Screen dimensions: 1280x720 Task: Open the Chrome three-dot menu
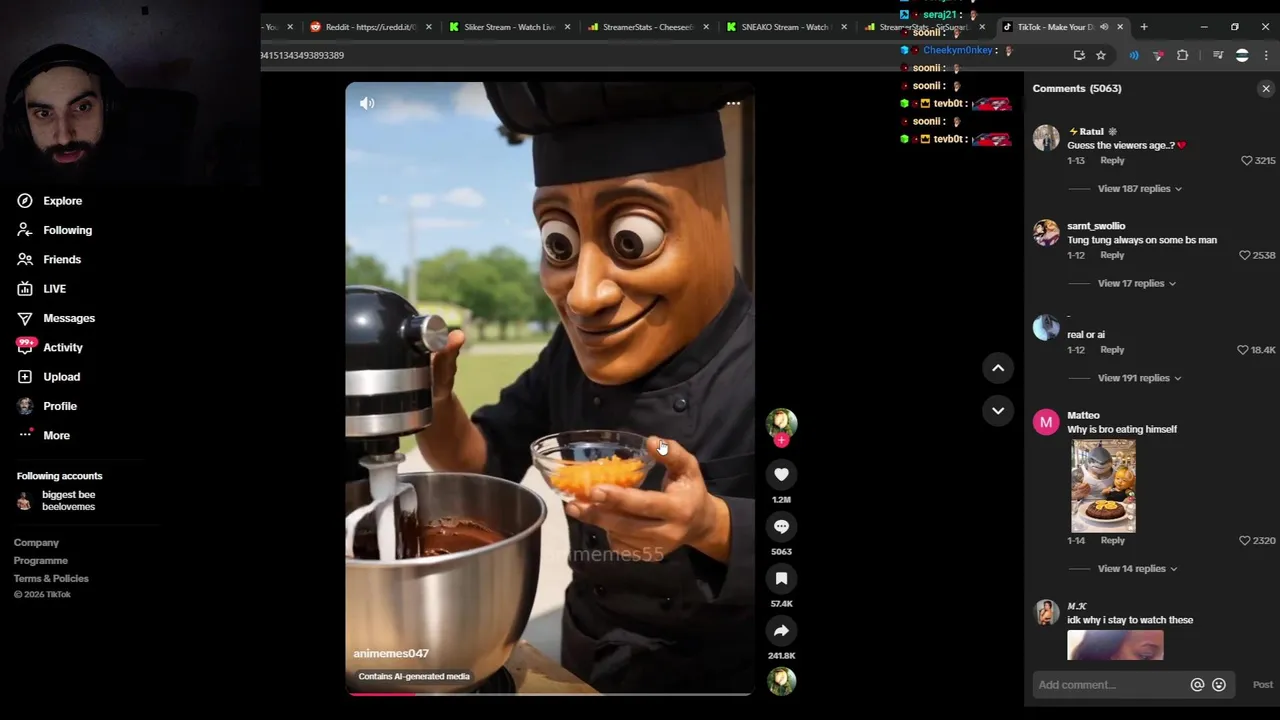point(1266,55)
